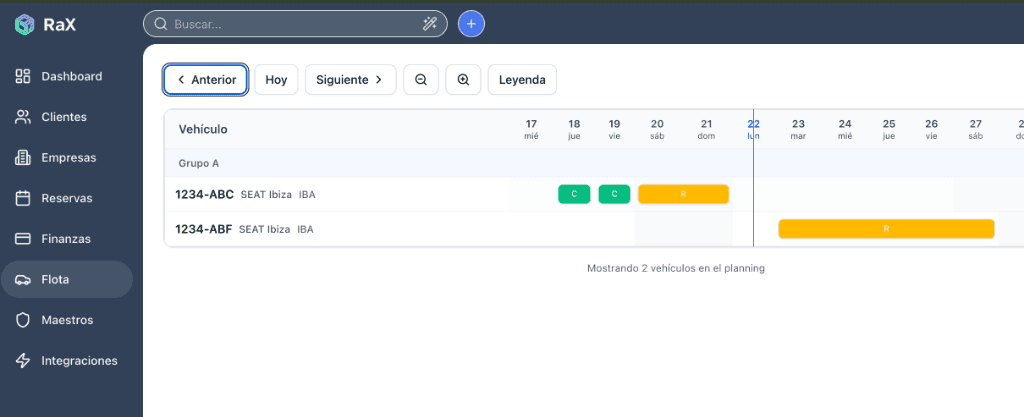Zoom out the planning timeline
The image size is (1024, 417).
click(421, 80)
